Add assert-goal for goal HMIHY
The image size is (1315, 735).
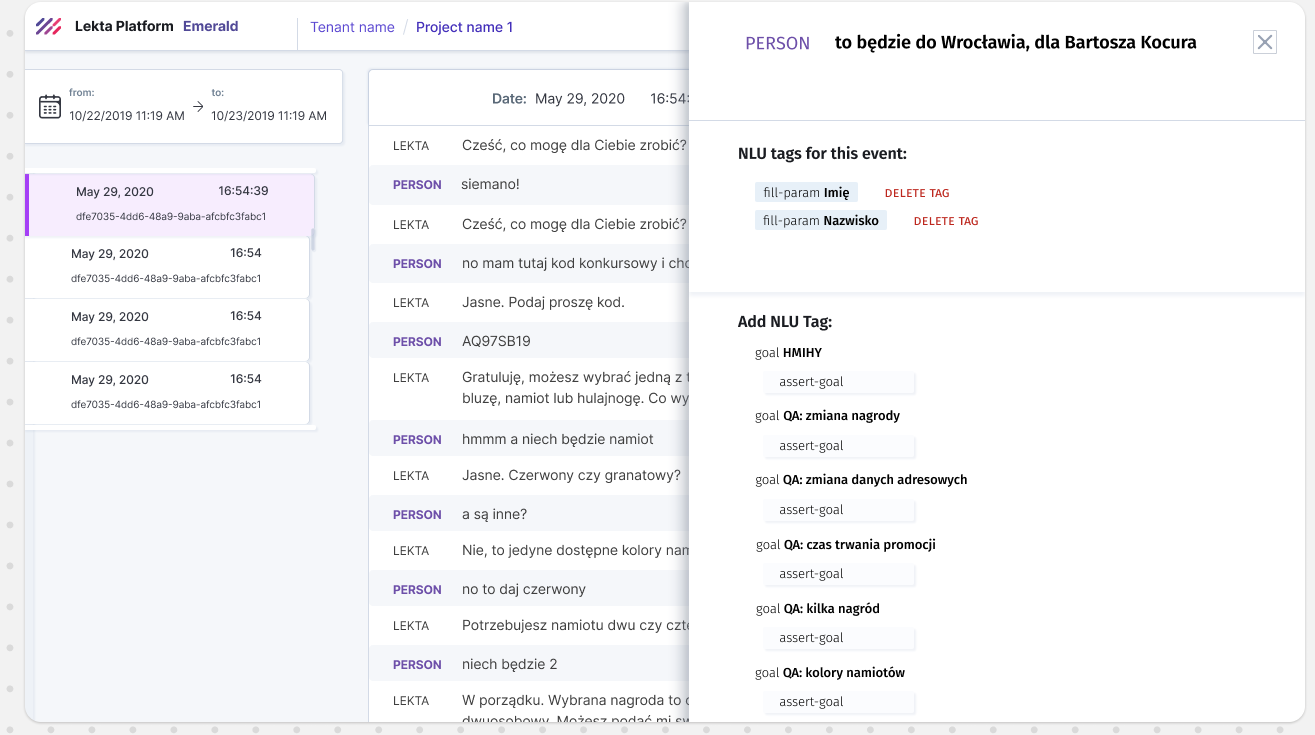pos(840,382)
